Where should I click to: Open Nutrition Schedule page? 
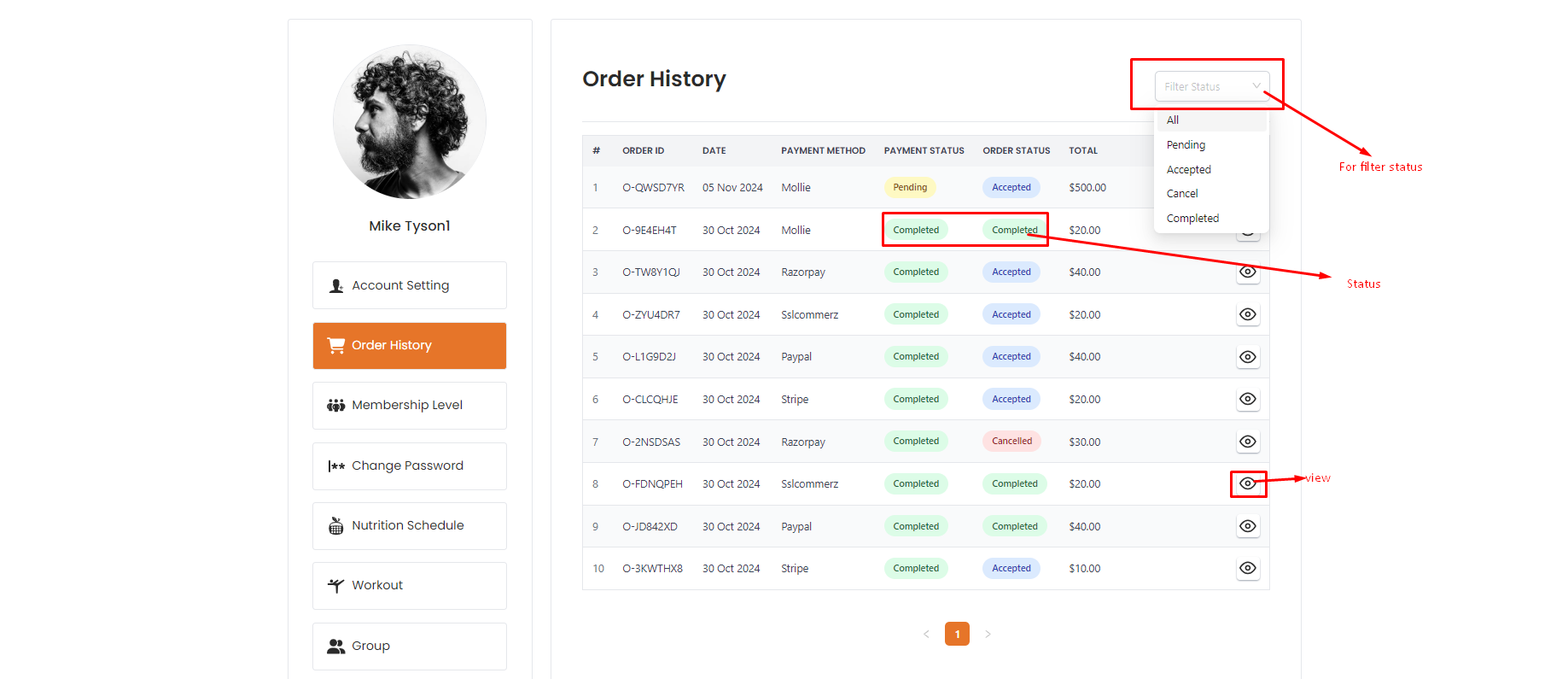click(x=410, y=525)
